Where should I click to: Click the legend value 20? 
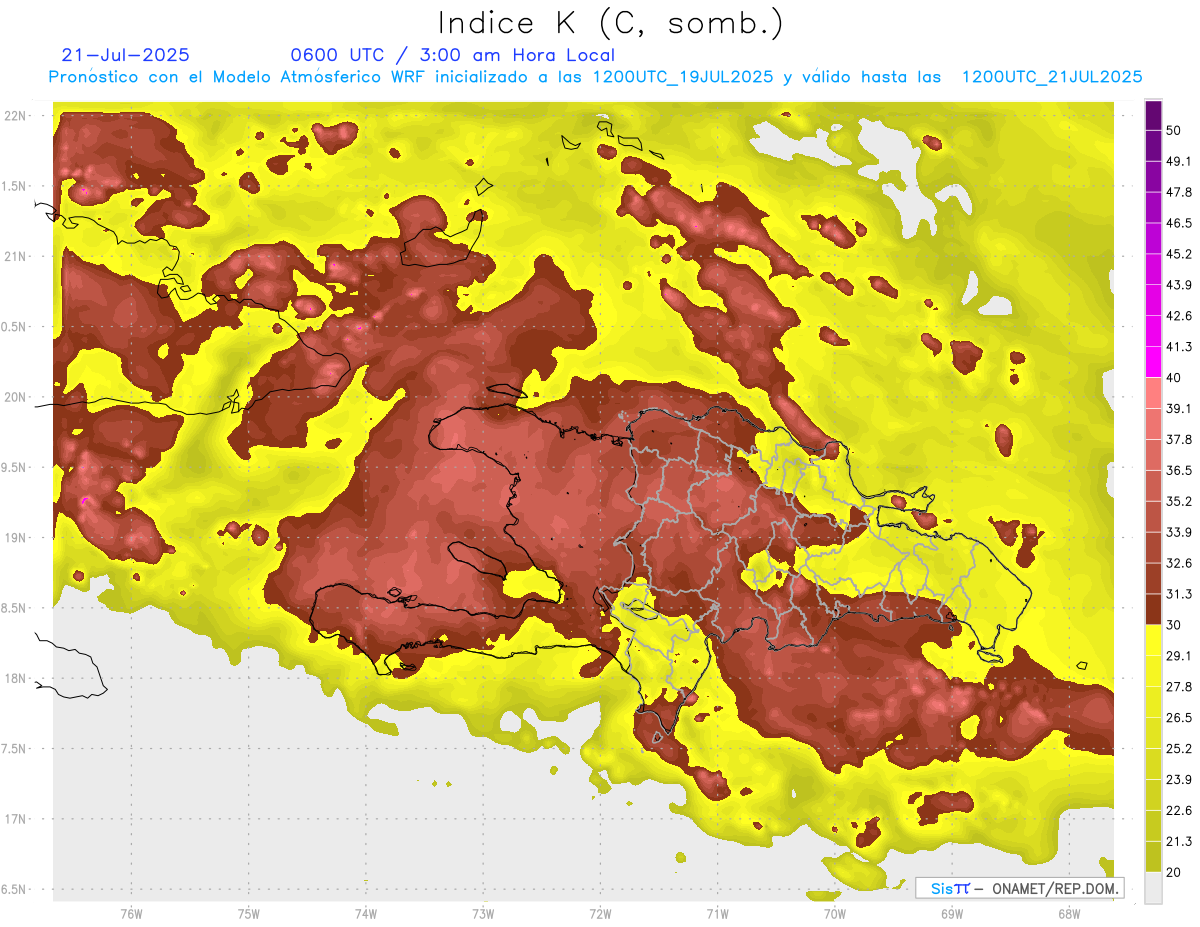pyautogui.click(x=1176, y=873)
